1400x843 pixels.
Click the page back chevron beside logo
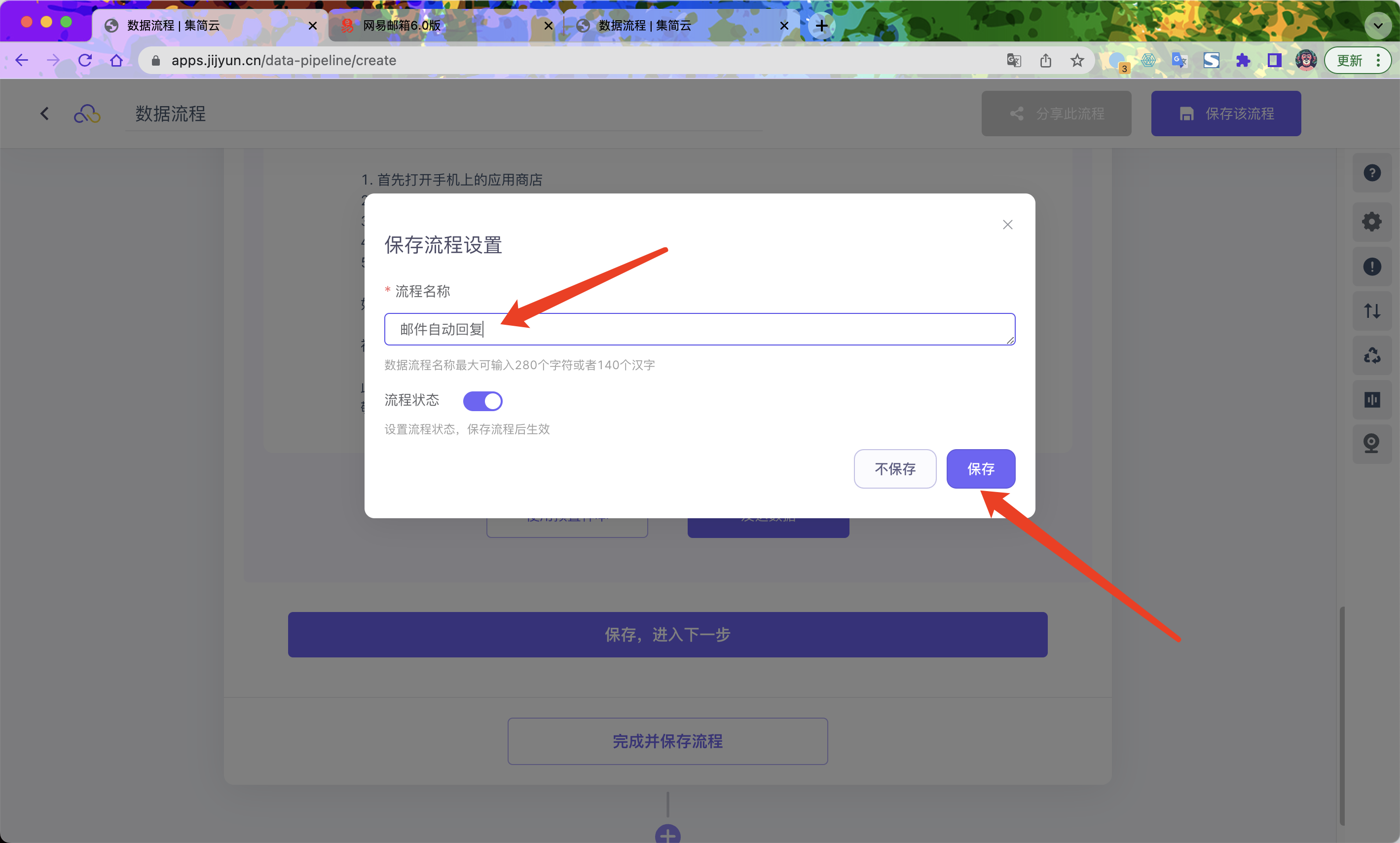(x=45, y=114)
